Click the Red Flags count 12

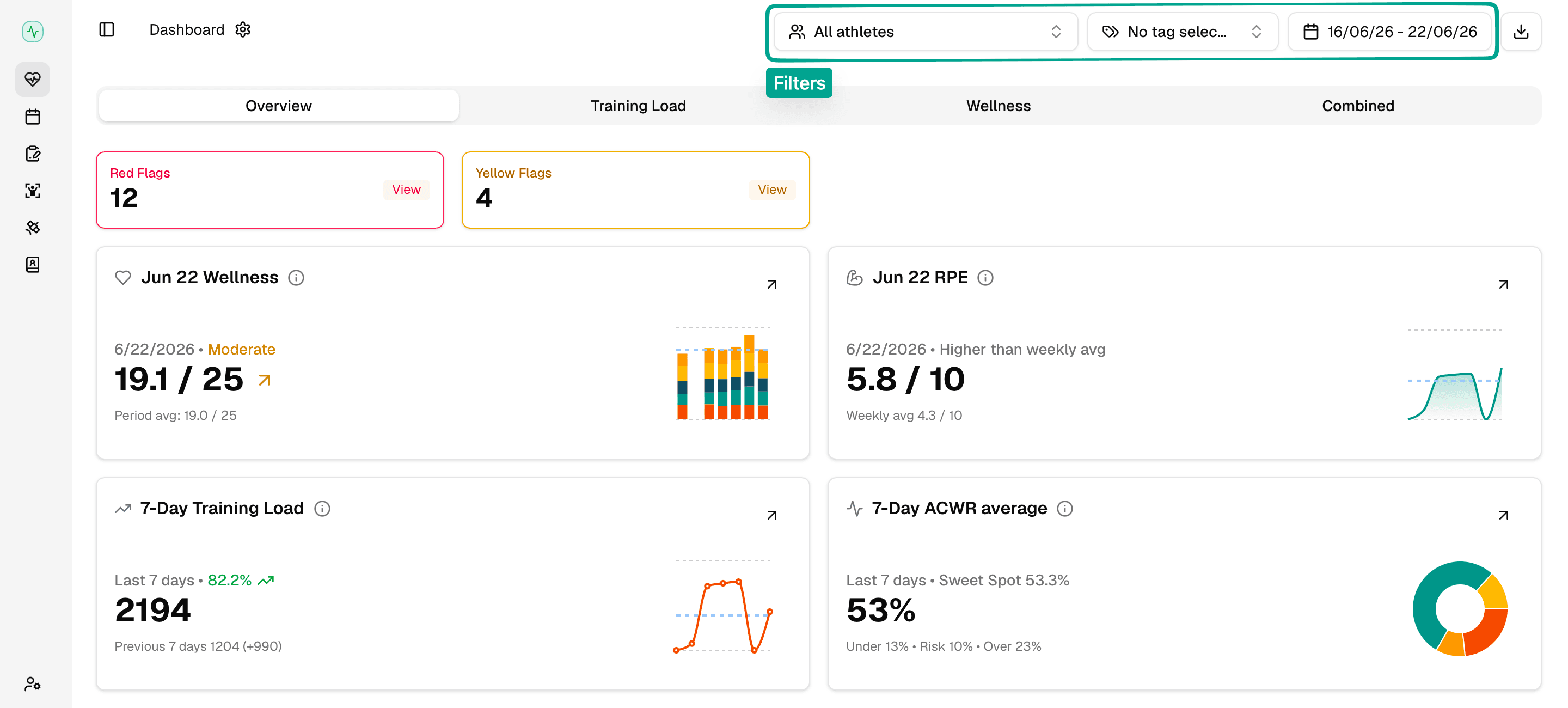124,198
